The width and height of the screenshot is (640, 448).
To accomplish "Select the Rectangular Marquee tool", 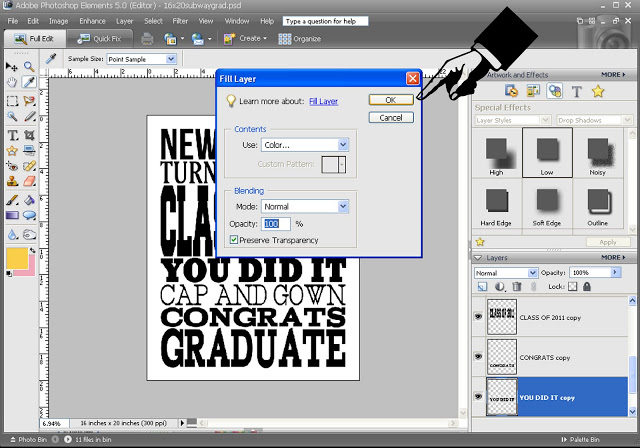I will tap(12, 100).
